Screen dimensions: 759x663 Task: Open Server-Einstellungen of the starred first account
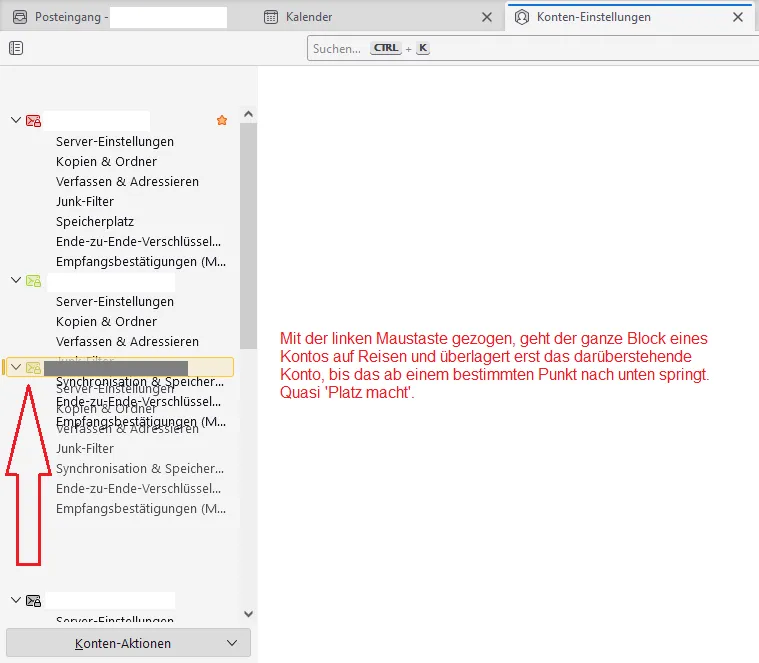click(115, 141)
